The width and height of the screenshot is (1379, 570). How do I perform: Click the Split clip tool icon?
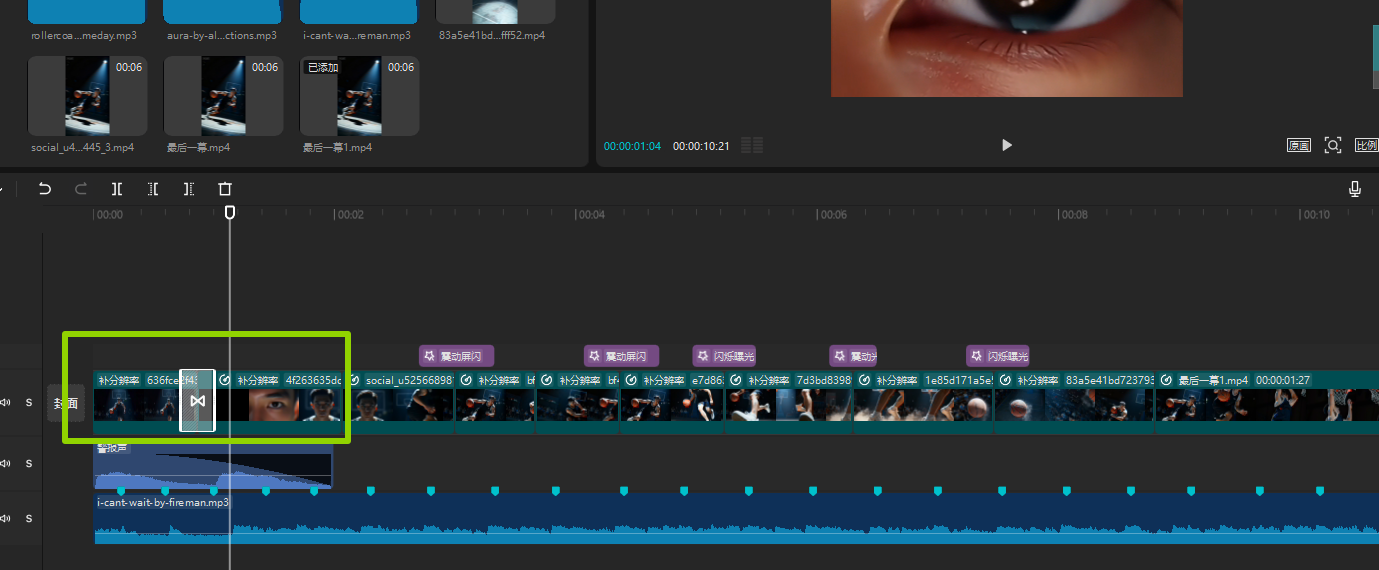[x=117, y=188]
